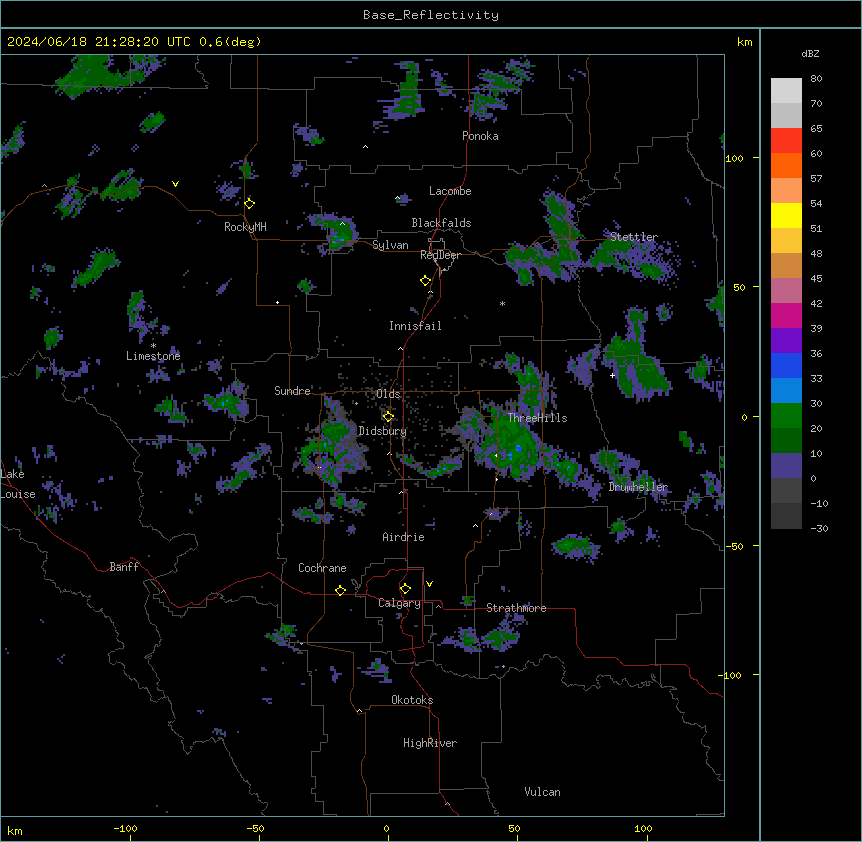The width and height of the screenshot is (862, 842).
Task: Click the Lacombe city label
Action: tap(450, 191)
